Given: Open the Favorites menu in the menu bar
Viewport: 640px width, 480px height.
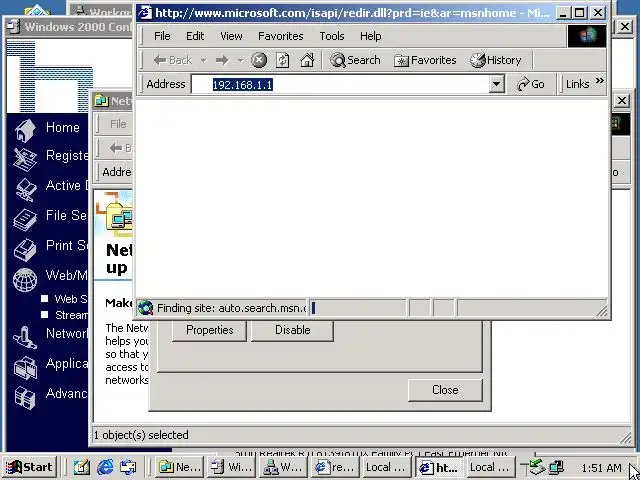Looking at the screenshot, I should [x=280, y=36].
